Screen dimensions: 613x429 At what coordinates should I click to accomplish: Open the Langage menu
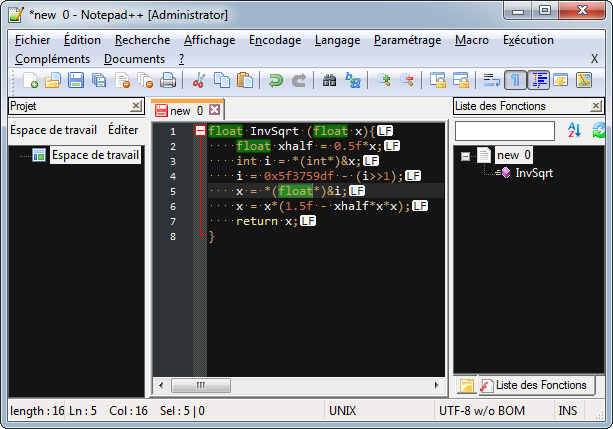tap(337, 40)
